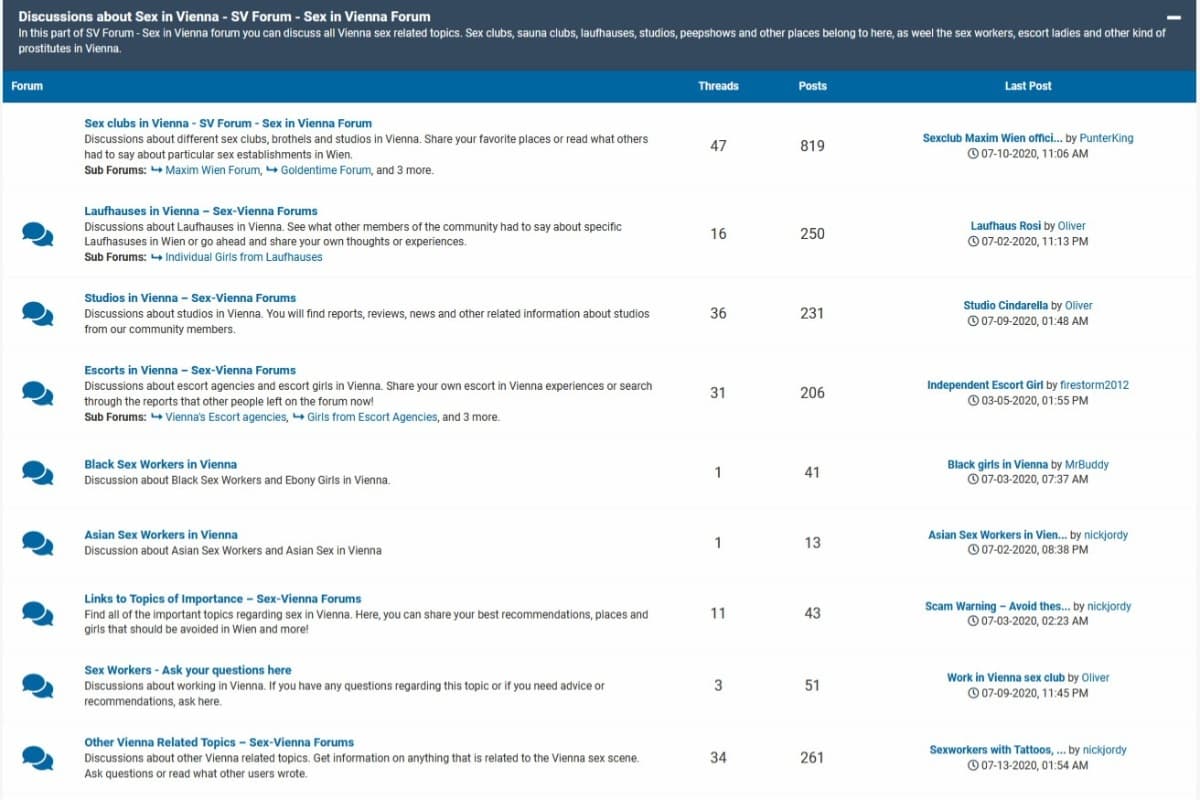1200x800 pixels.
Task: Click the forum icon next to Black Sex Workers
Action: click(37, 472)
